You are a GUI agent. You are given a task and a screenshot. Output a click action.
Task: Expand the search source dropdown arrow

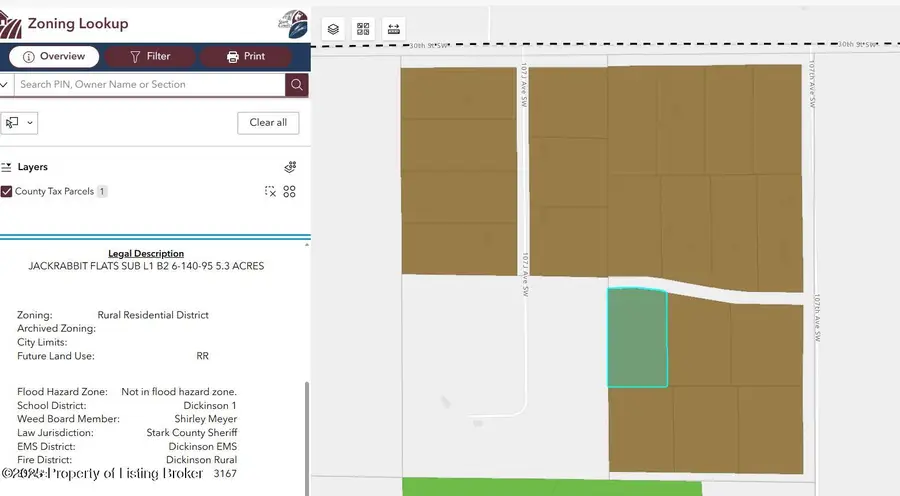click(x=4, y=85)
